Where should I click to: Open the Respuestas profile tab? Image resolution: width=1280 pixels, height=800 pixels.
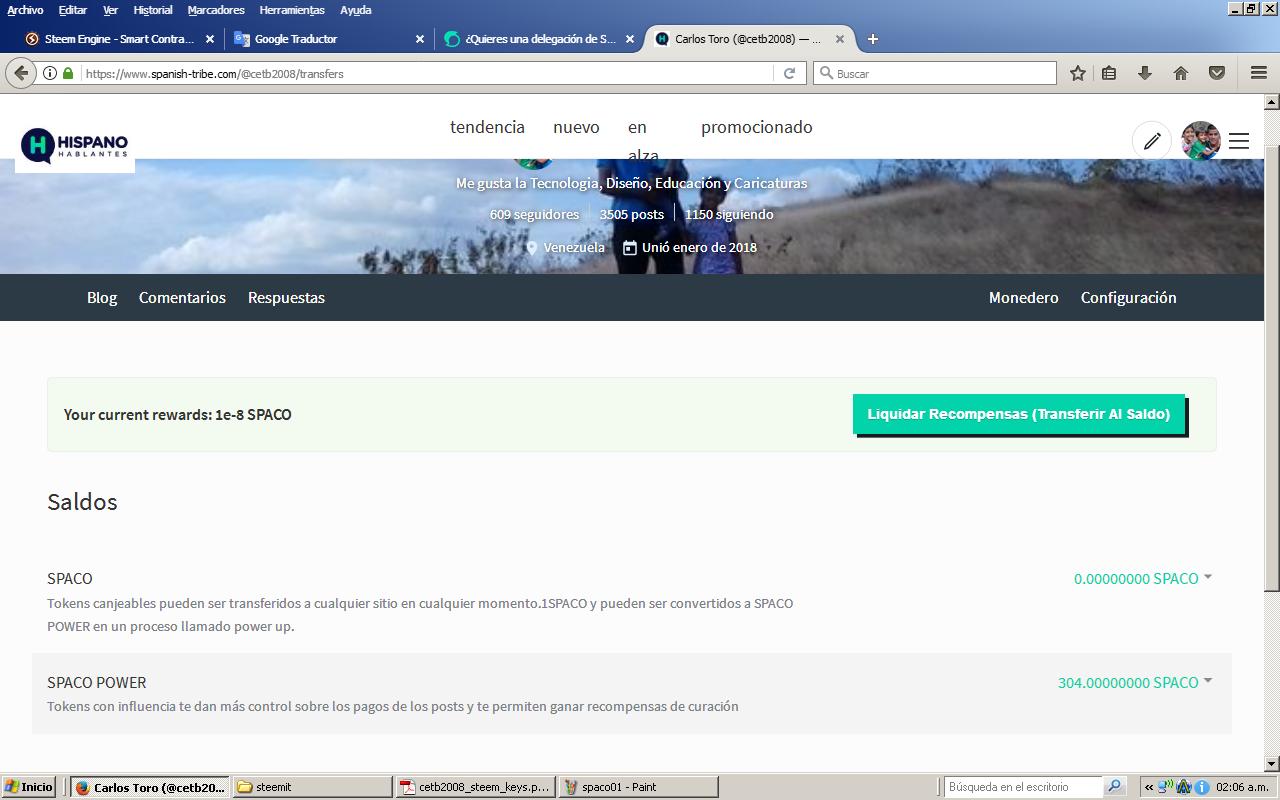pos(286,297)
